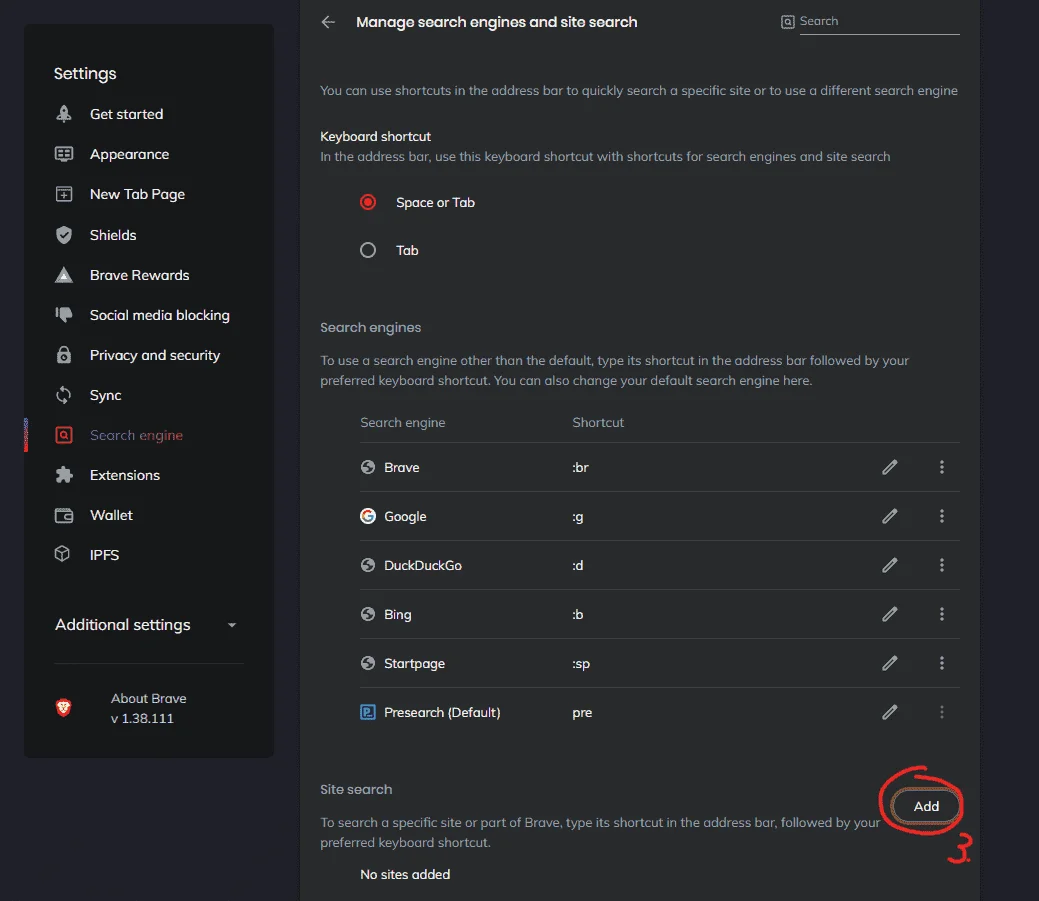Viewport: 1039px width, 901px height.
Task: Click the Brave engine globe icon
Action: (x=368, y=467)
